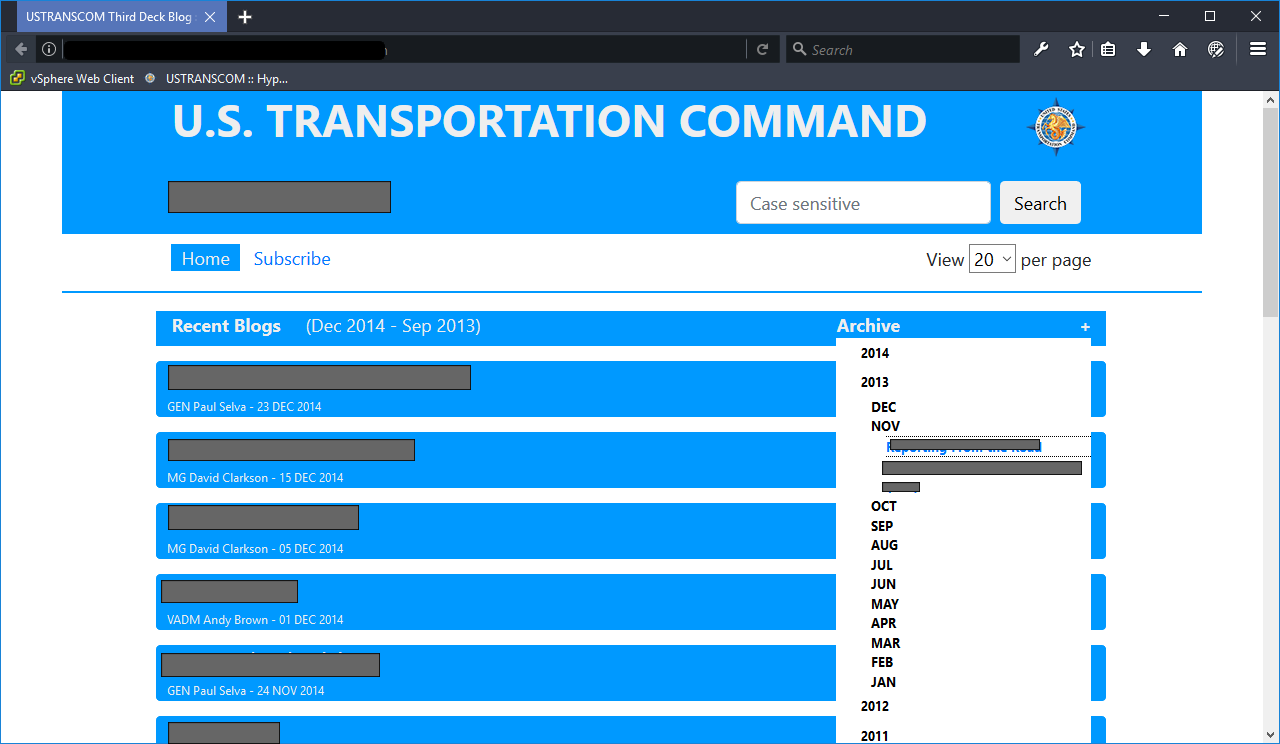Click the USTRANSCOM compass emblem logo

(1056, 127)
